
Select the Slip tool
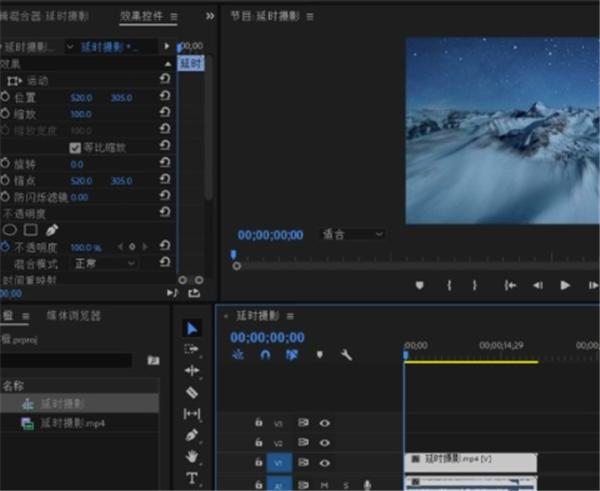192,414
